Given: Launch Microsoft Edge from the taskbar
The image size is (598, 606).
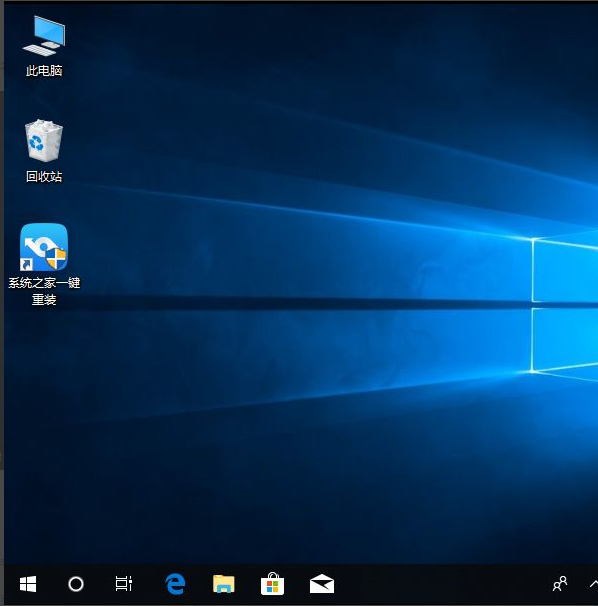Looking at the screenshot, I should [175, 584].
